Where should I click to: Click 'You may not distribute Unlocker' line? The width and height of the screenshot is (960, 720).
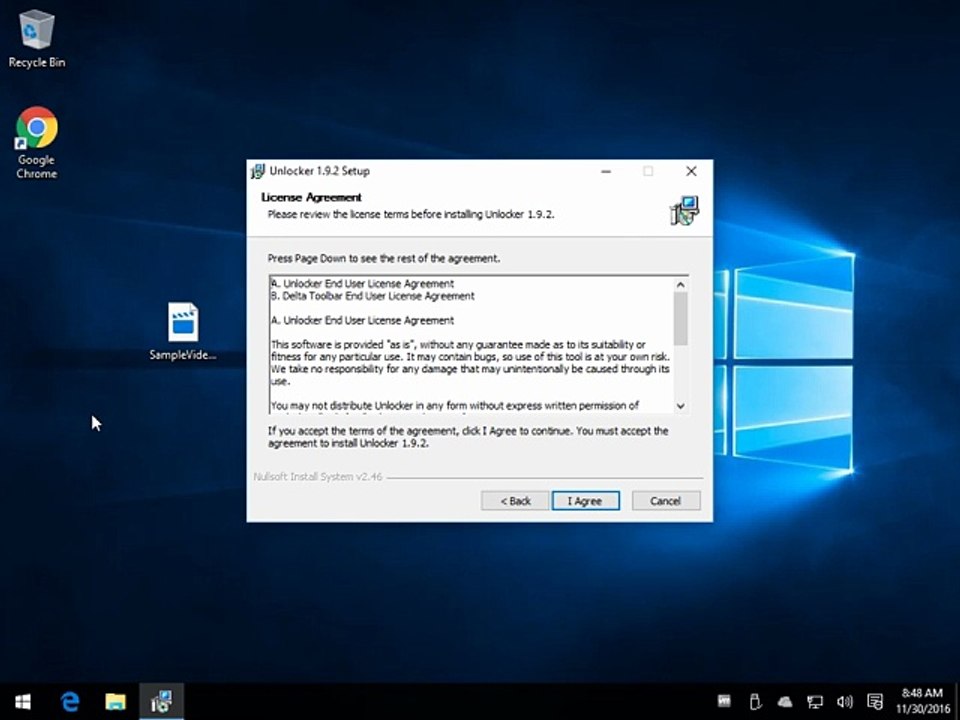tap(454, 405)
